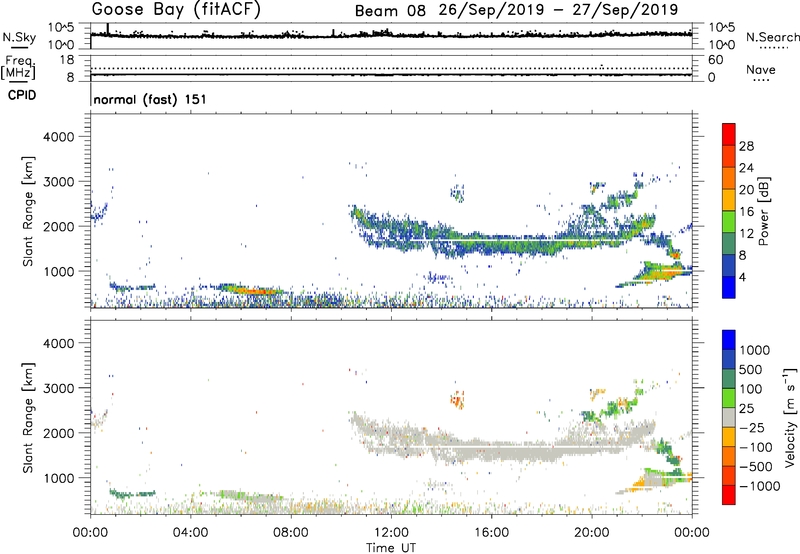Click the '24' value on the power color bar
Image resolution: width=800 pixels, height=554 pixels.
[746, 168]
